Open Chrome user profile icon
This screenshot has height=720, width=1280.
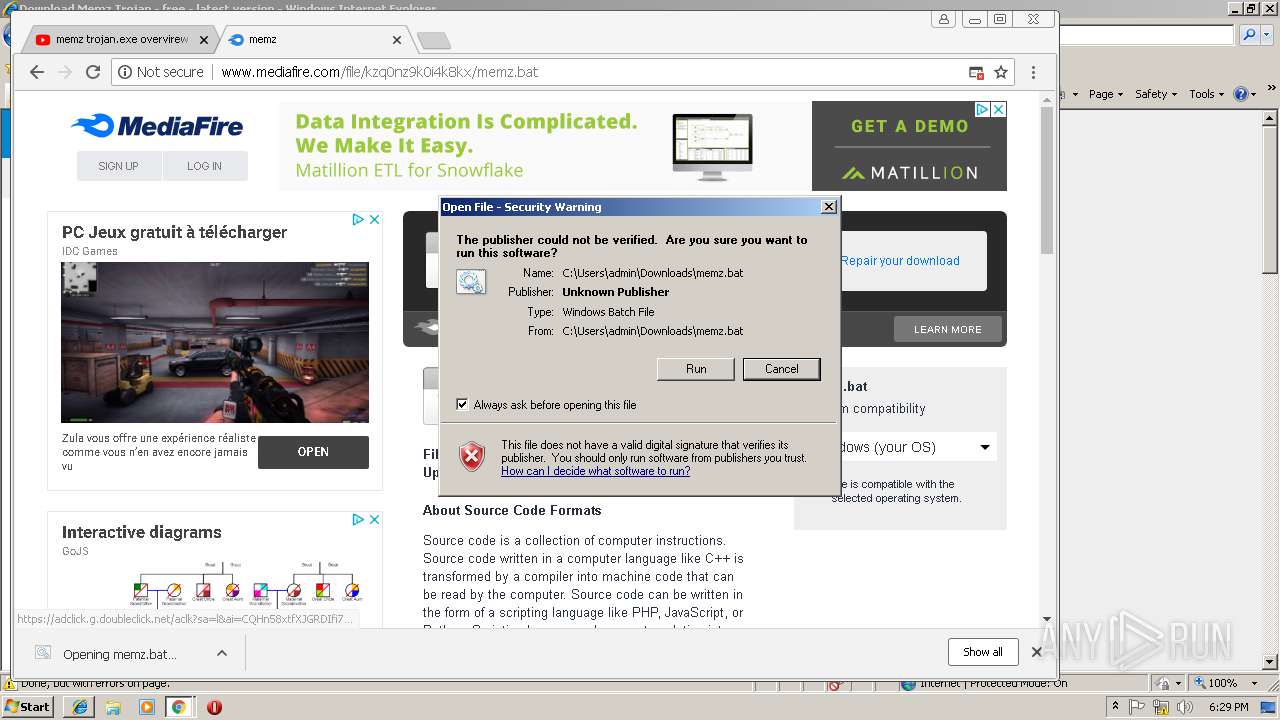click(944, 19)
